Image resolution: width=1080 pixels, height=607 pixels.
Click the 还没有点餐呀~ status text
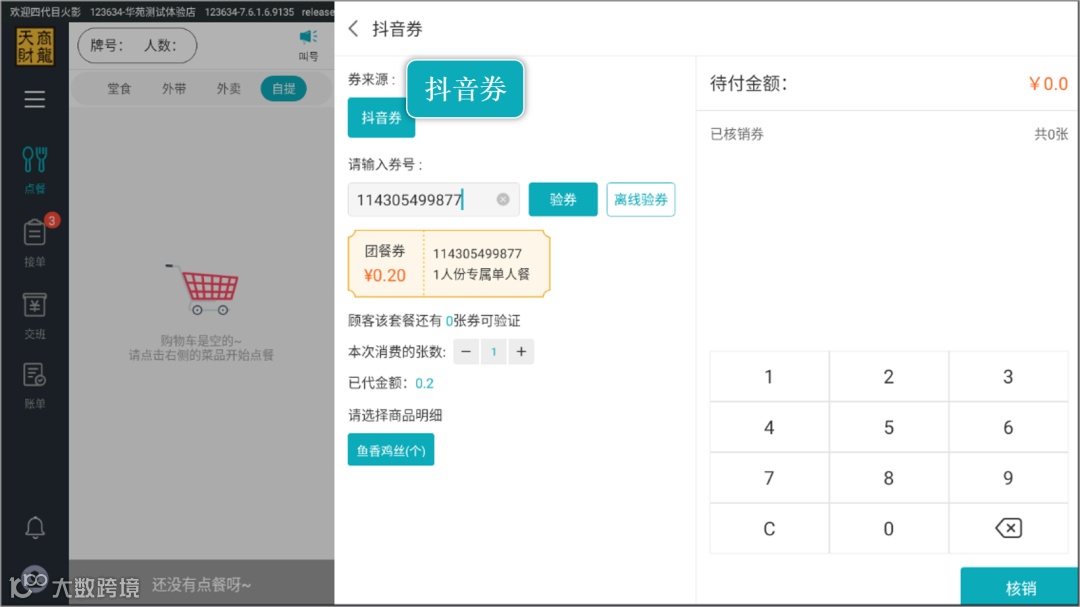(202, 585)
